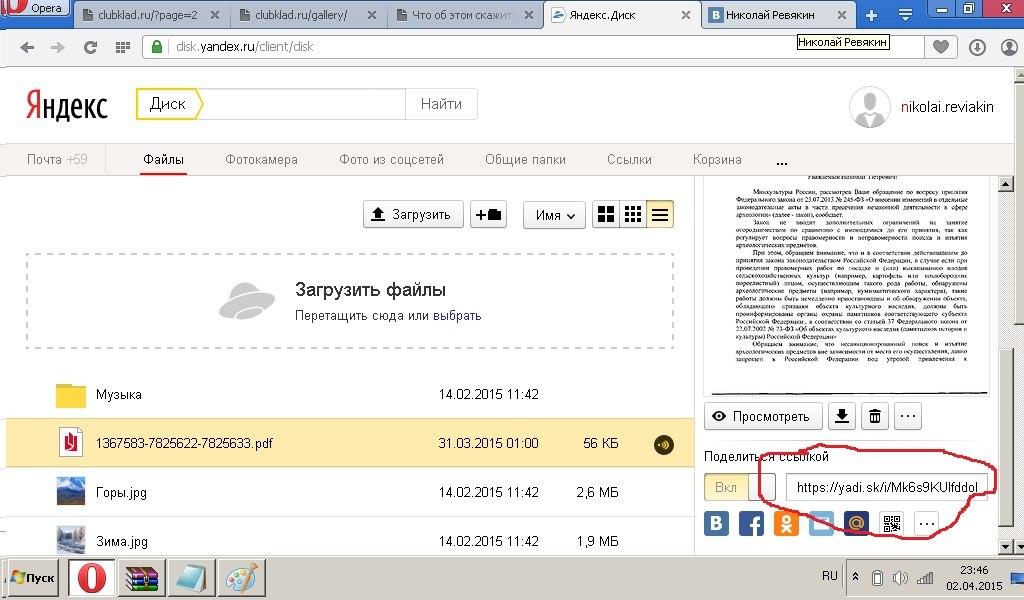The width and height of the screenshot is (1024, 600).
Task: Share the link to Facebook
Action: pos(751,524)
